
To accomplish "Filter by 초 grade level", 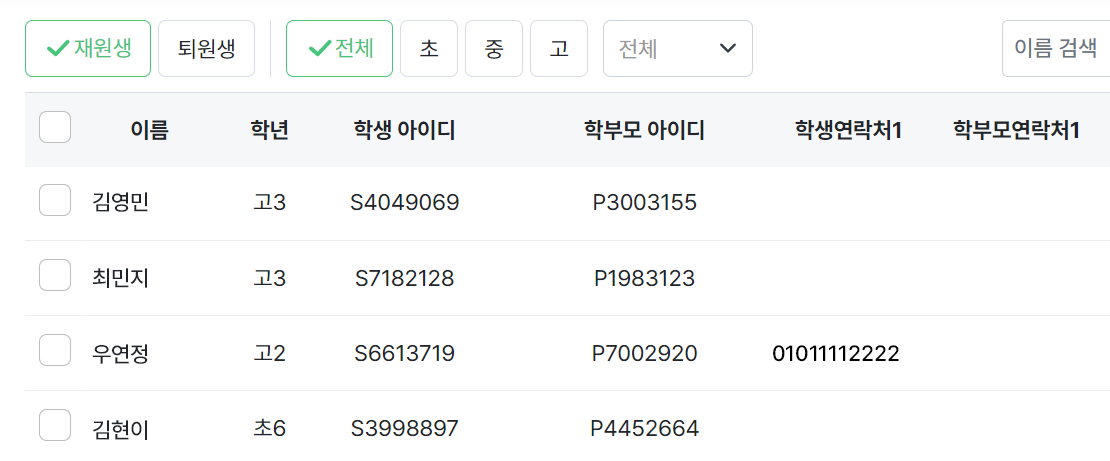I will pyautogui.click(x=429, y=49).
